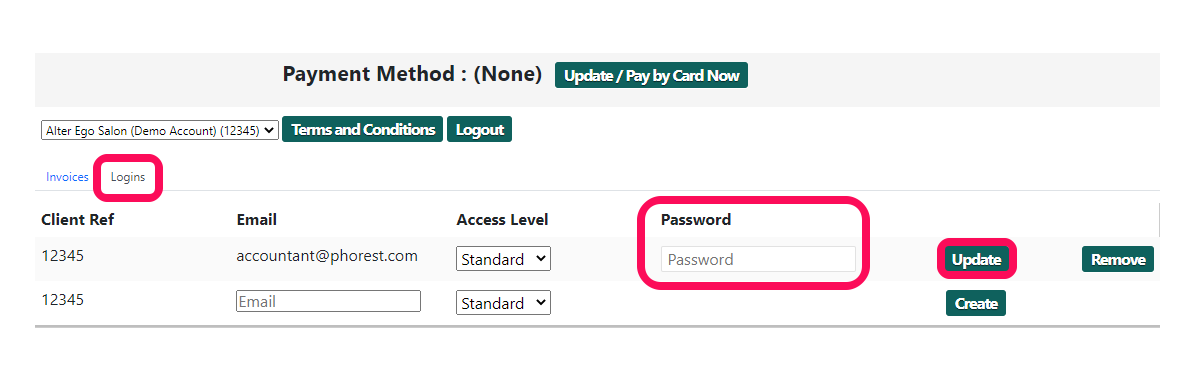Select the Logins tab
Viewport: 1194px width, 378px height.
(x=128, y=177)
